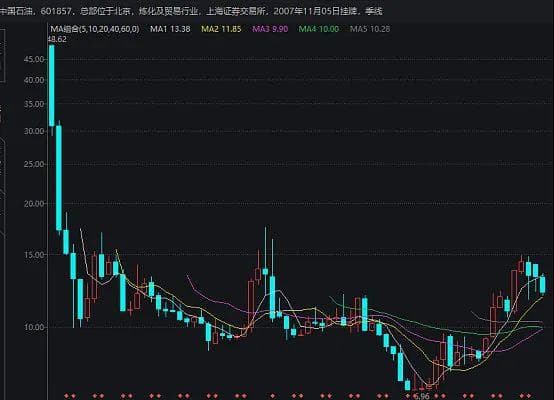554x400 pixels.
Task: Select the purple MA3 9.90 label
Action: coord(270,29)
